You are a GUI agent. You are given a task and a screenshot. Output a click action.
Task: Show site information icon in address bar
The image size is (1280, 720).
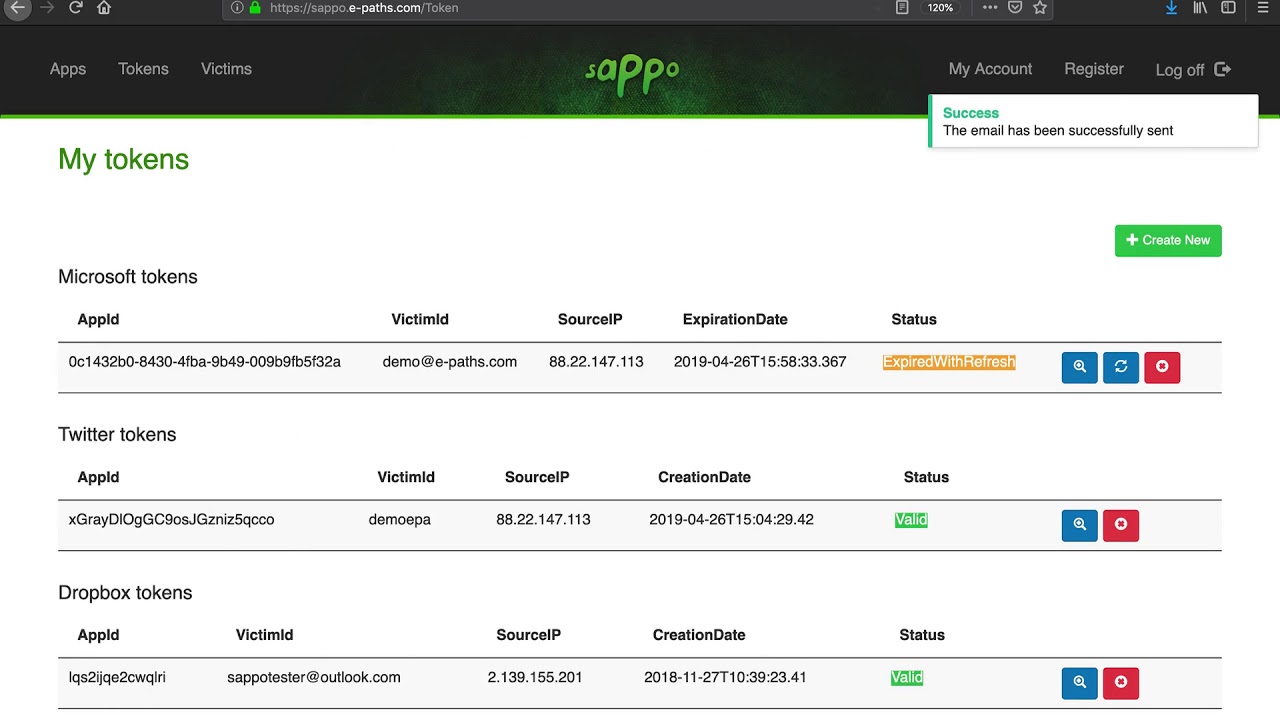(x=237, y=7)
